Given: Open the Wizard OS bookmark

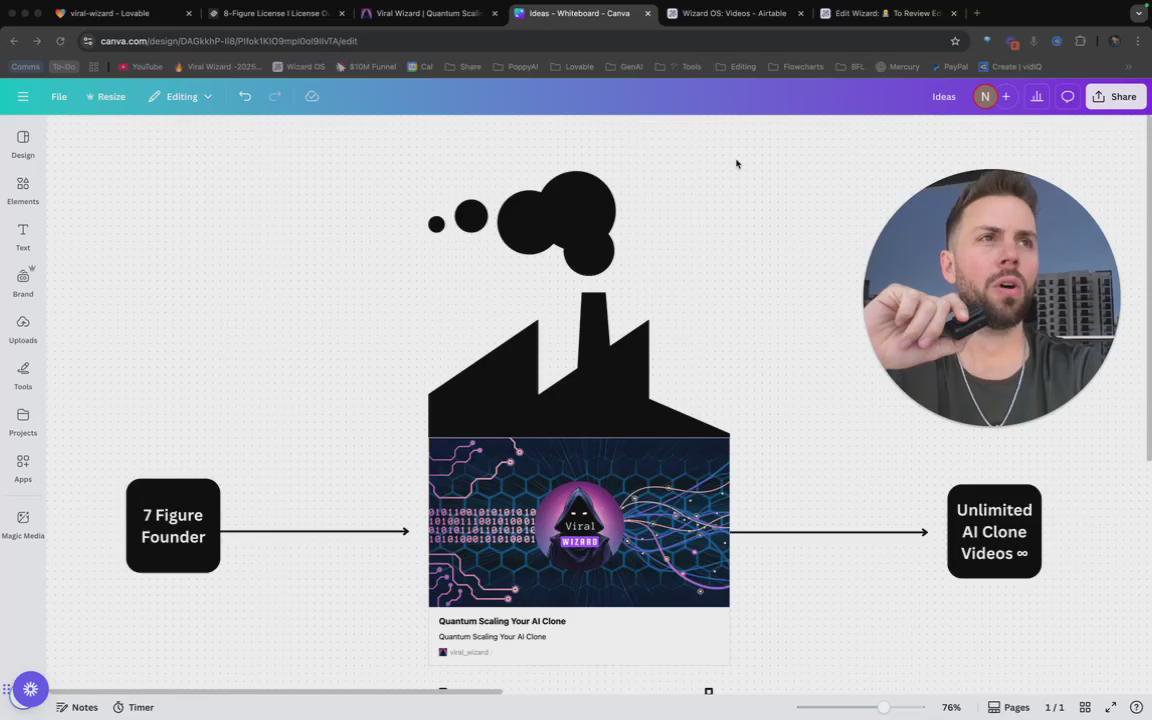Looking at the screenshot, I should click(298, 67).
